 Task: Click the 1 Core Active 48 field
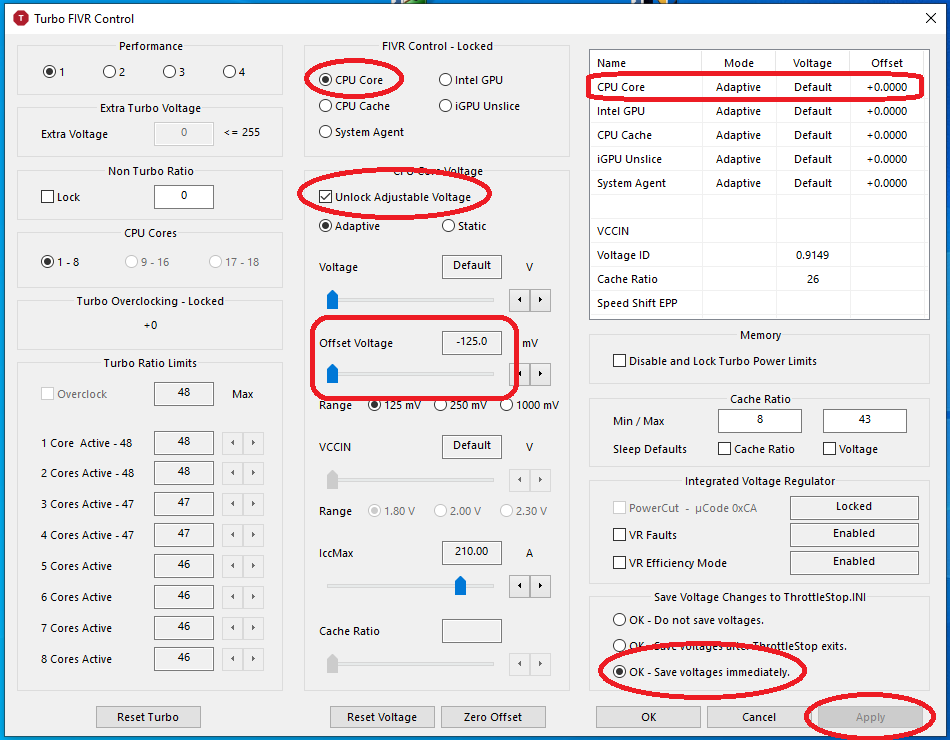click(184, 442)
